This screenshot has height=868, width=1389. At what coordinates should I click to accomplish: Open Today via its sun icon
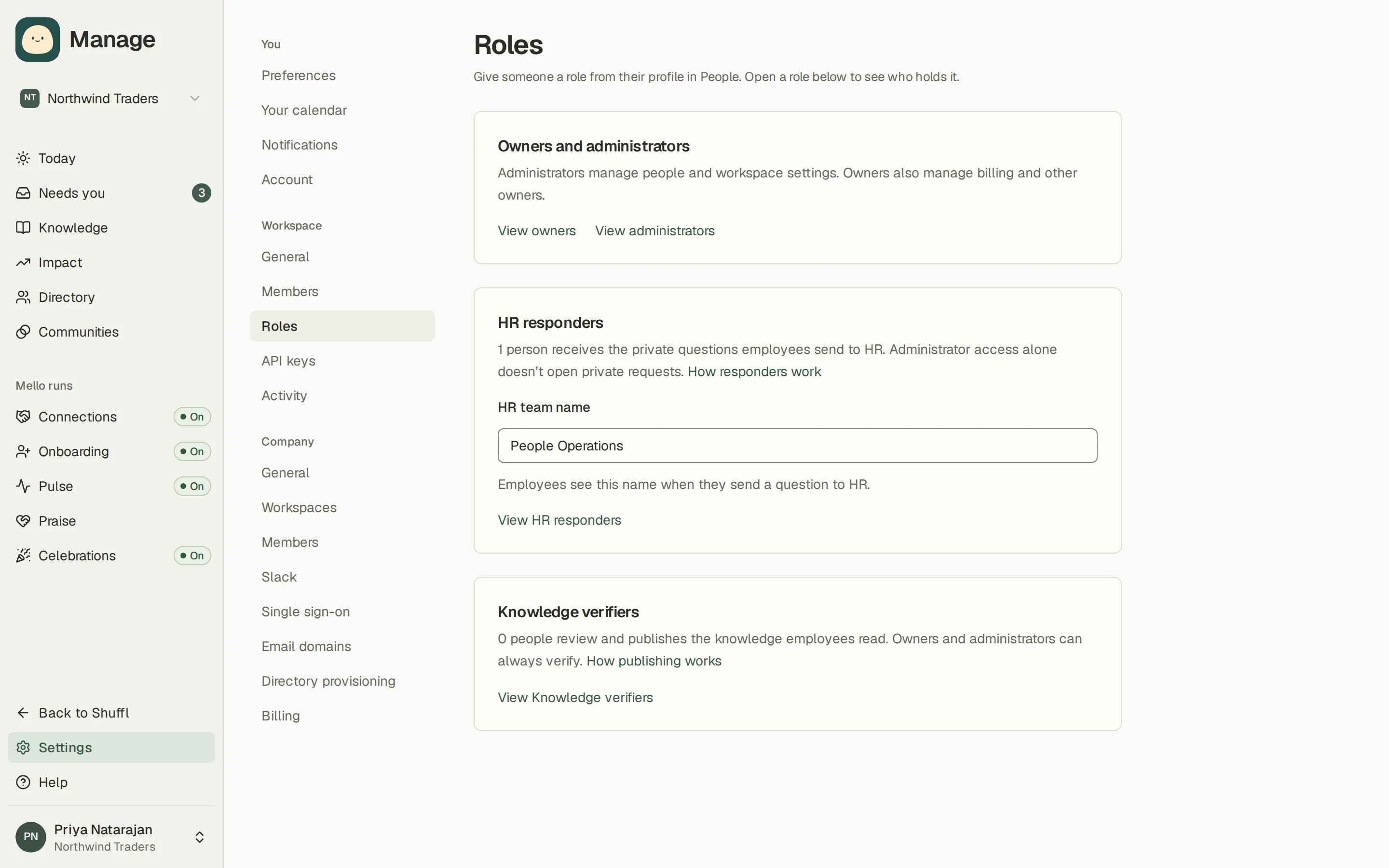tap(23, 159)
